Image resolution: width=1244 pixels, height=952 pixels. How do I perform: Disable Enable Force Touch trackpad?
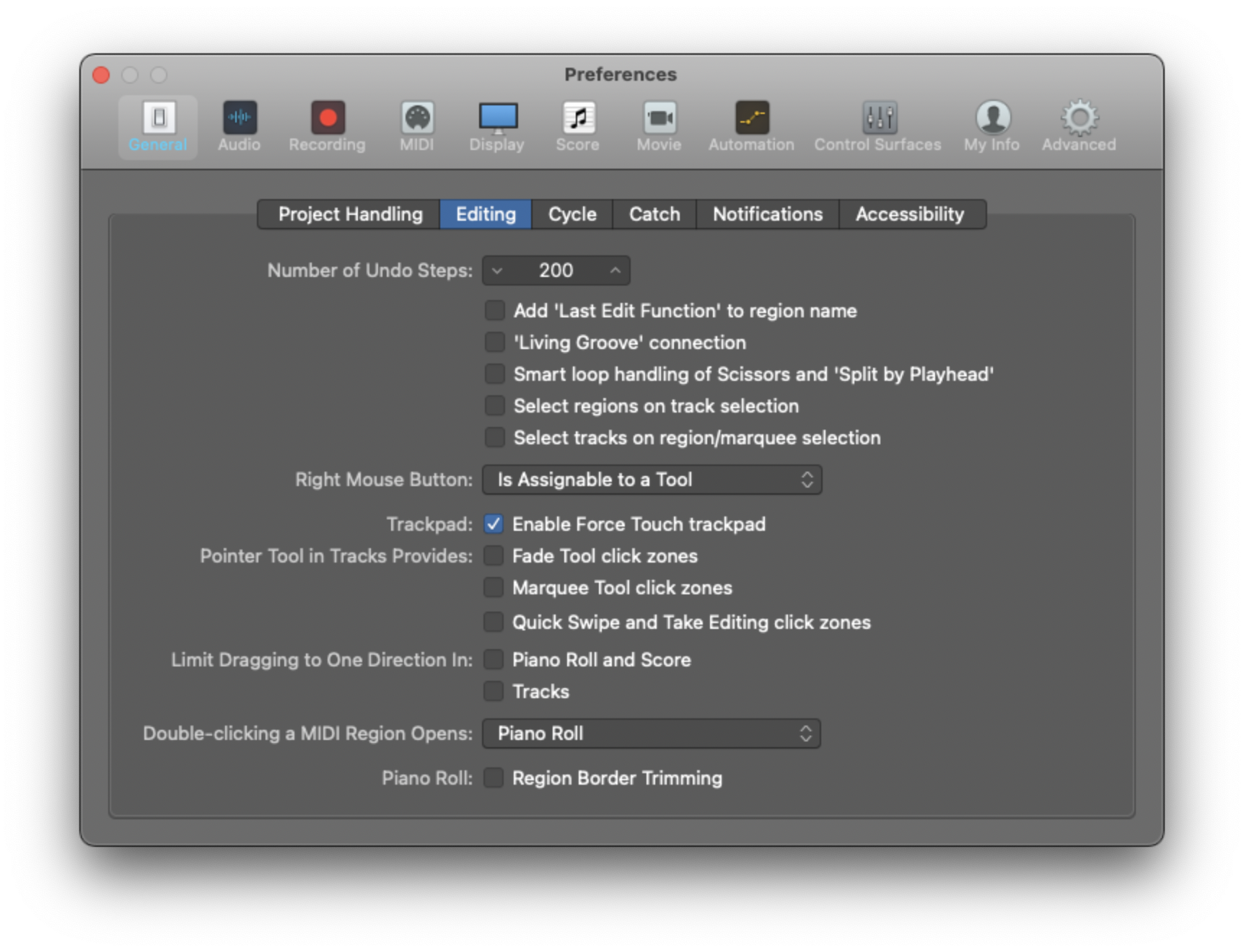coord(494,524)
